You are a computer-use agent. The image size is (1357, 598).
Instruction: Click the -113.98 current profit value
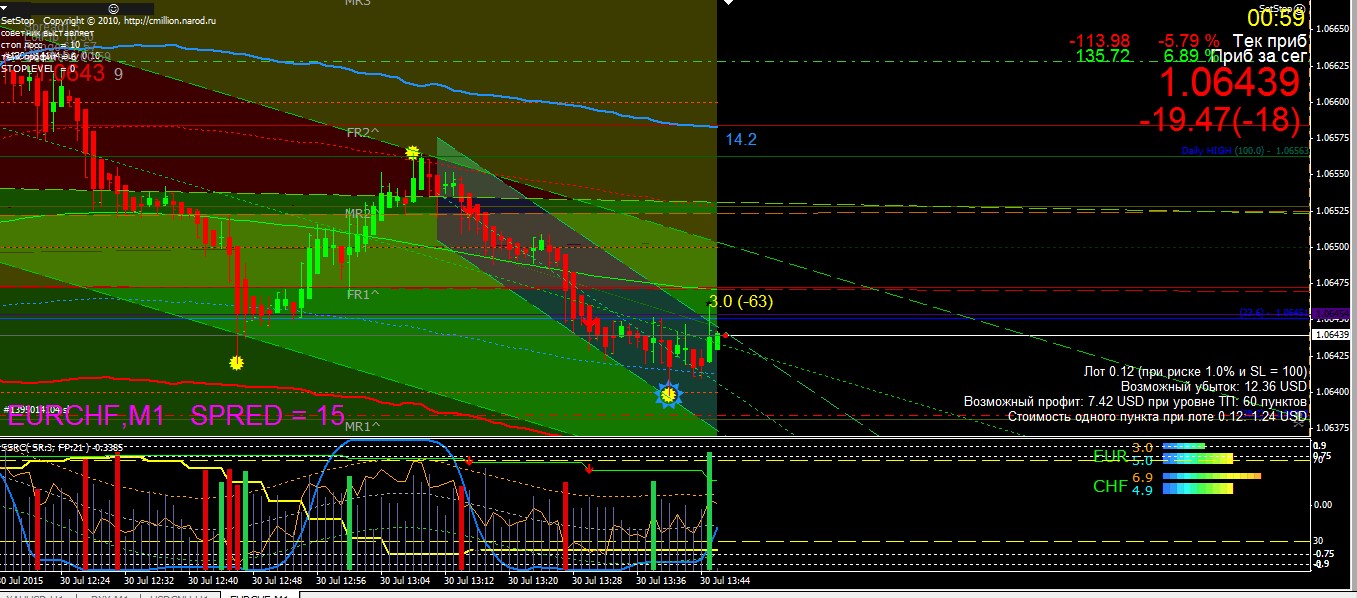point(1099,41)
